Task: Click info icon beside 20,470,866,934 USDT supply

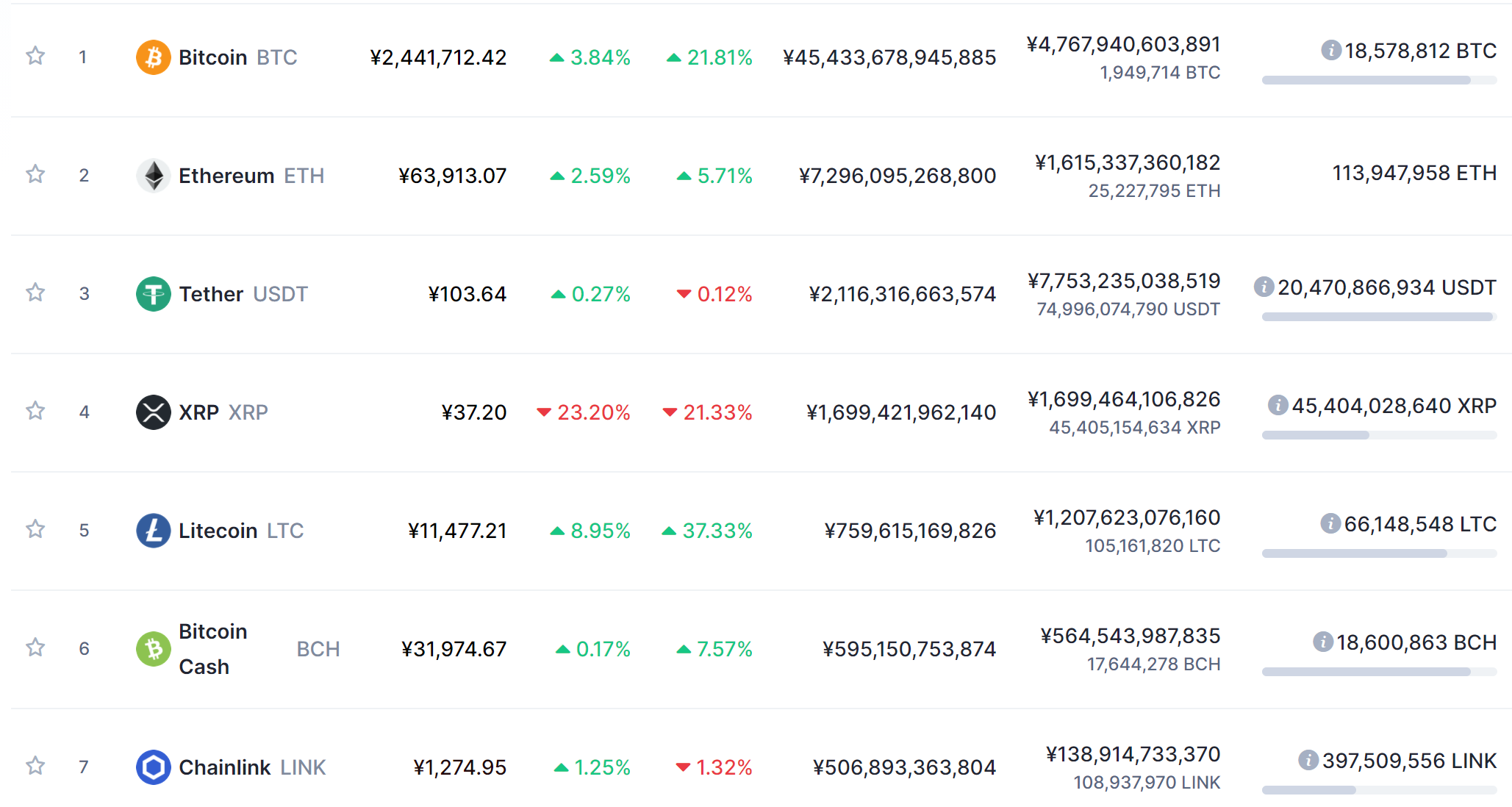Action: coord(1264,287)
